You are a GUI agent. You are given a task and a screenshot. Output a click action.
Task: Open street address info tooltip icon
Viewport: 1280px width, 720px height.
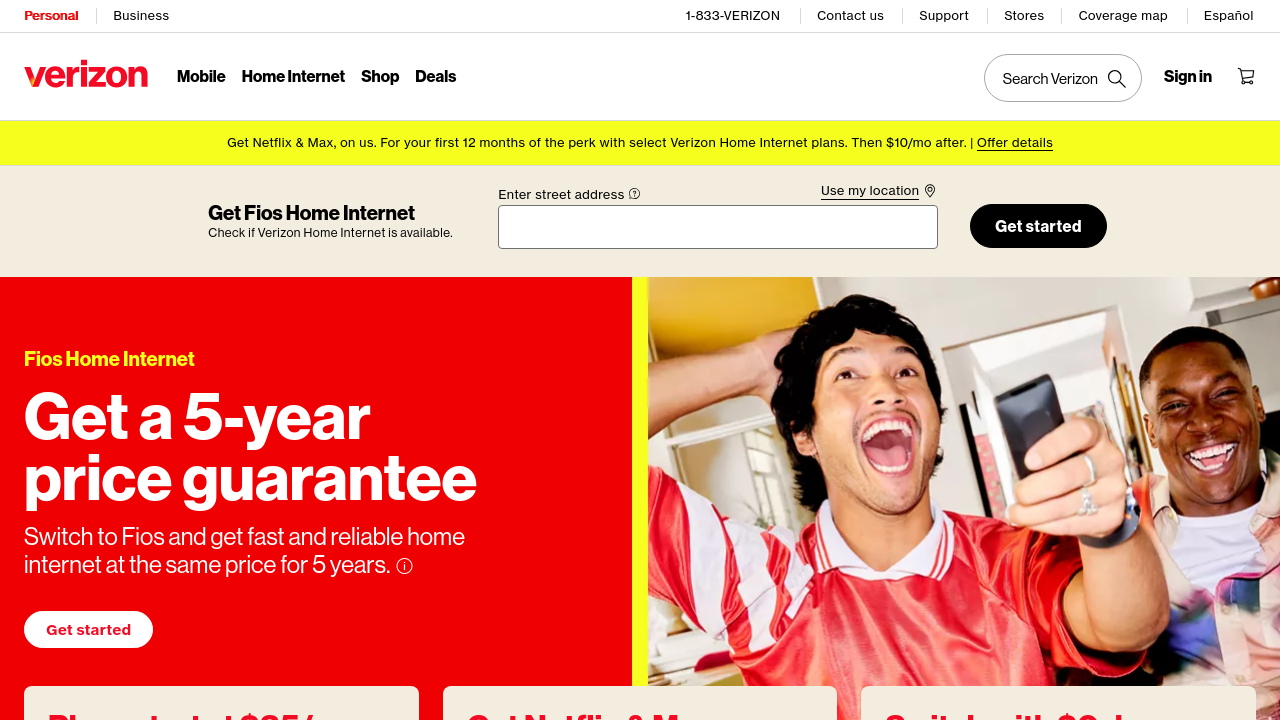tap(634, 194)
